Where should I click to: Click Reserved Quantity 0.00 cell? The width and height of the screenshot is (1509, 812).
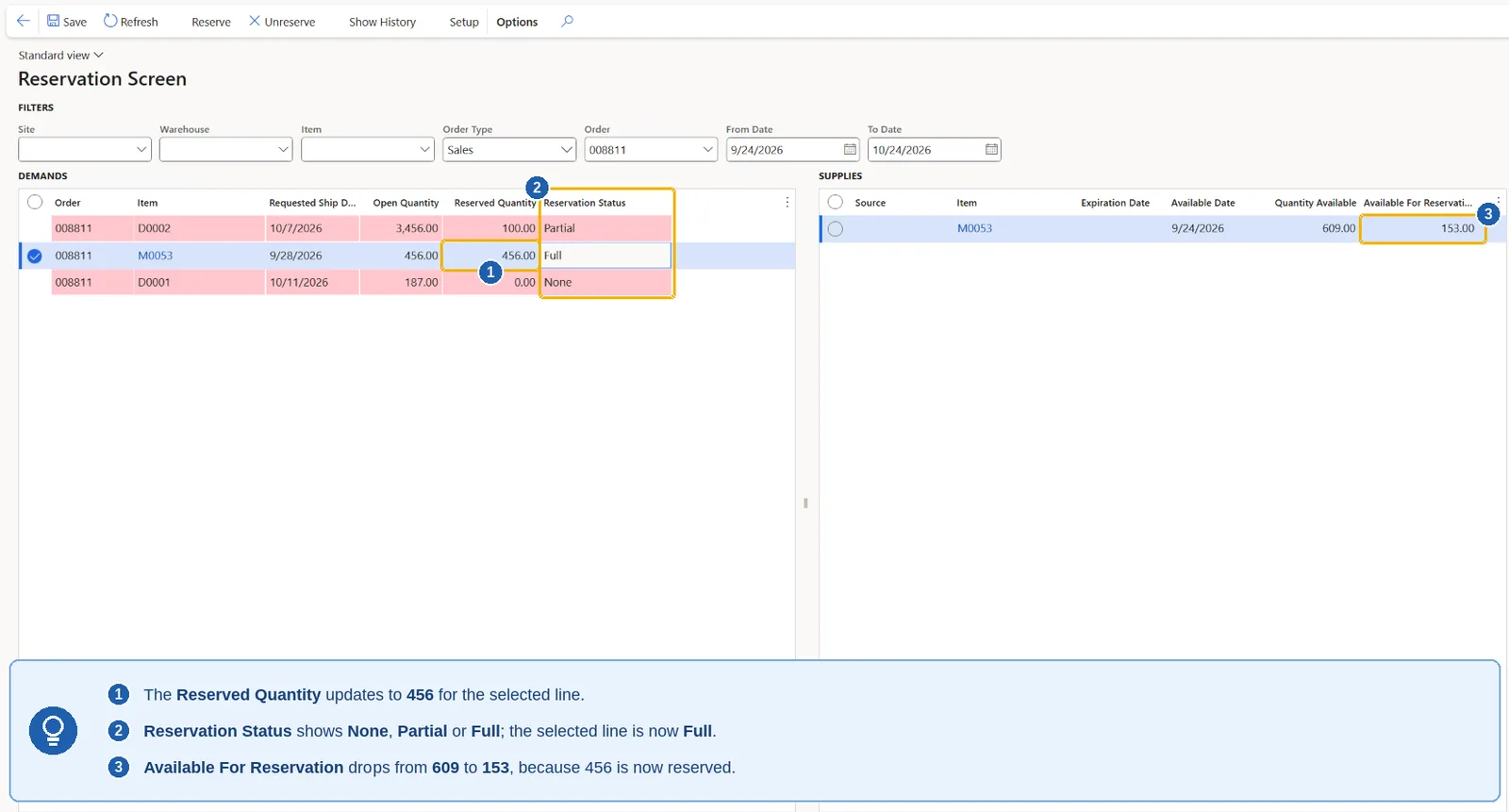click(490, 282)
